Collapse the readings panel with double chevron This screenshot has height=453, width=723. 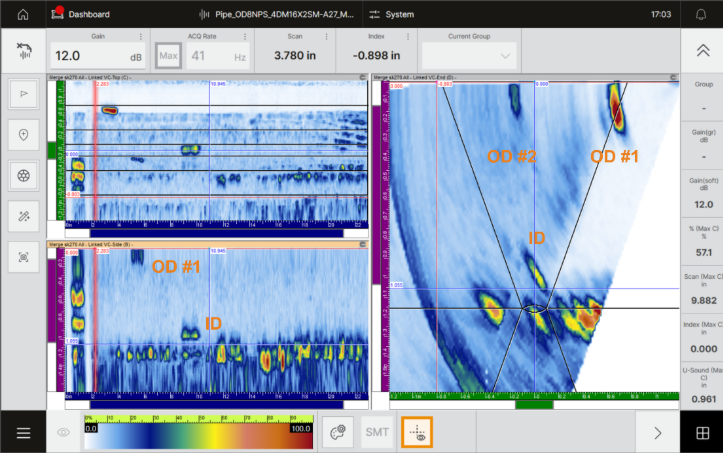tap(700, 51)
